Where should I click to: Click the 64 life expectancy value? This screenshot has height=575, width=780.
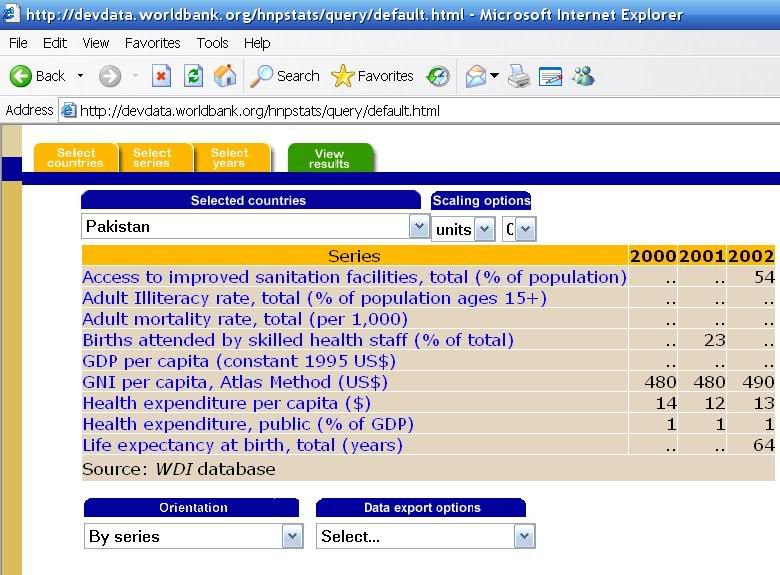pos(764,445)
